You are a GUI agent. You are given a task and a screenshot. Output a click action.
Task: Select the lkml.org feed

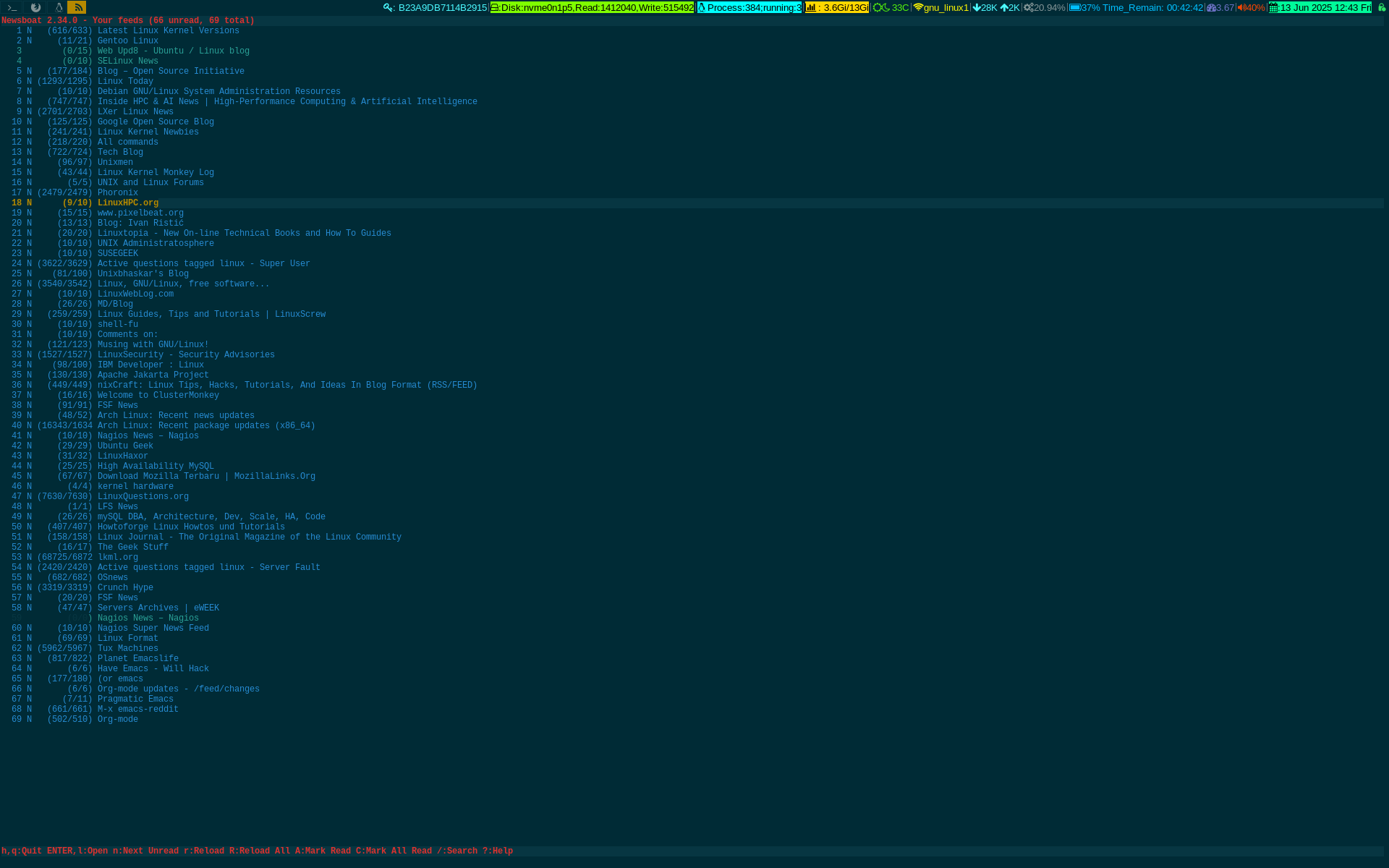(117, 557)
